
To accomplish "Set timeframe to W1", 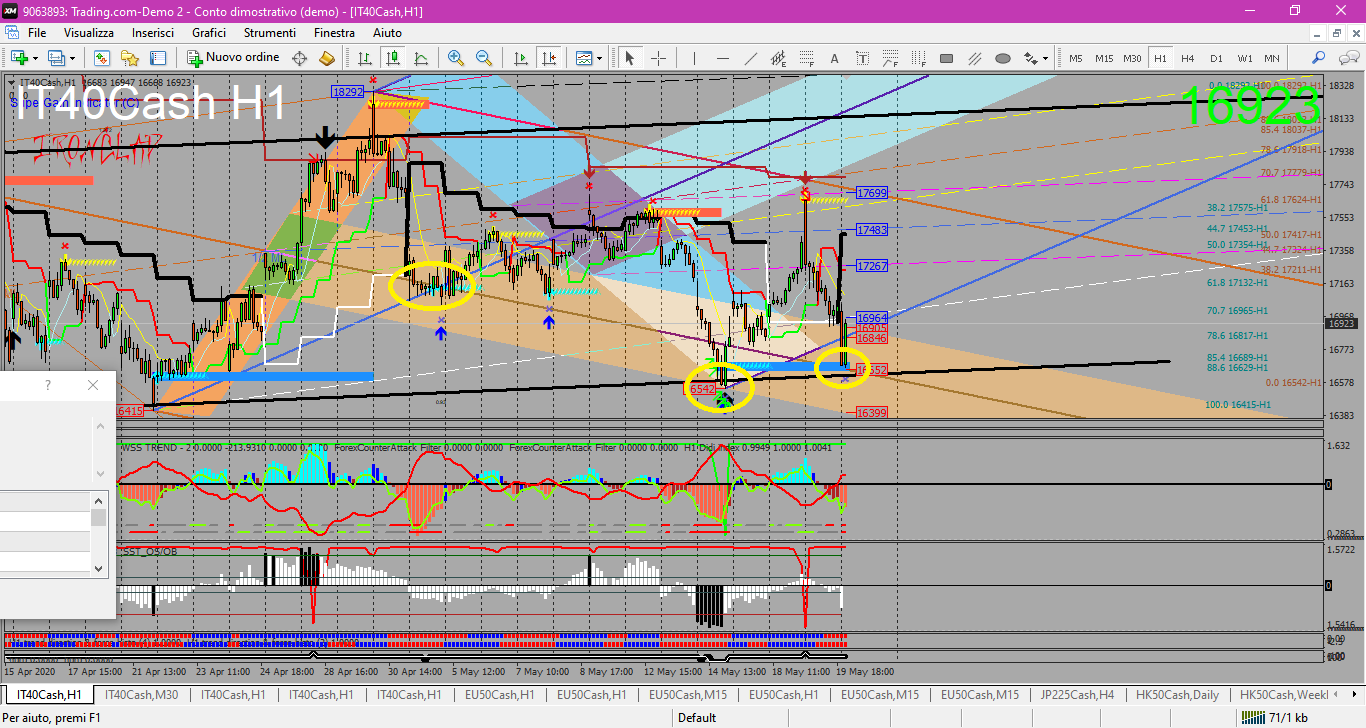I will click(x=1244, y=58).
